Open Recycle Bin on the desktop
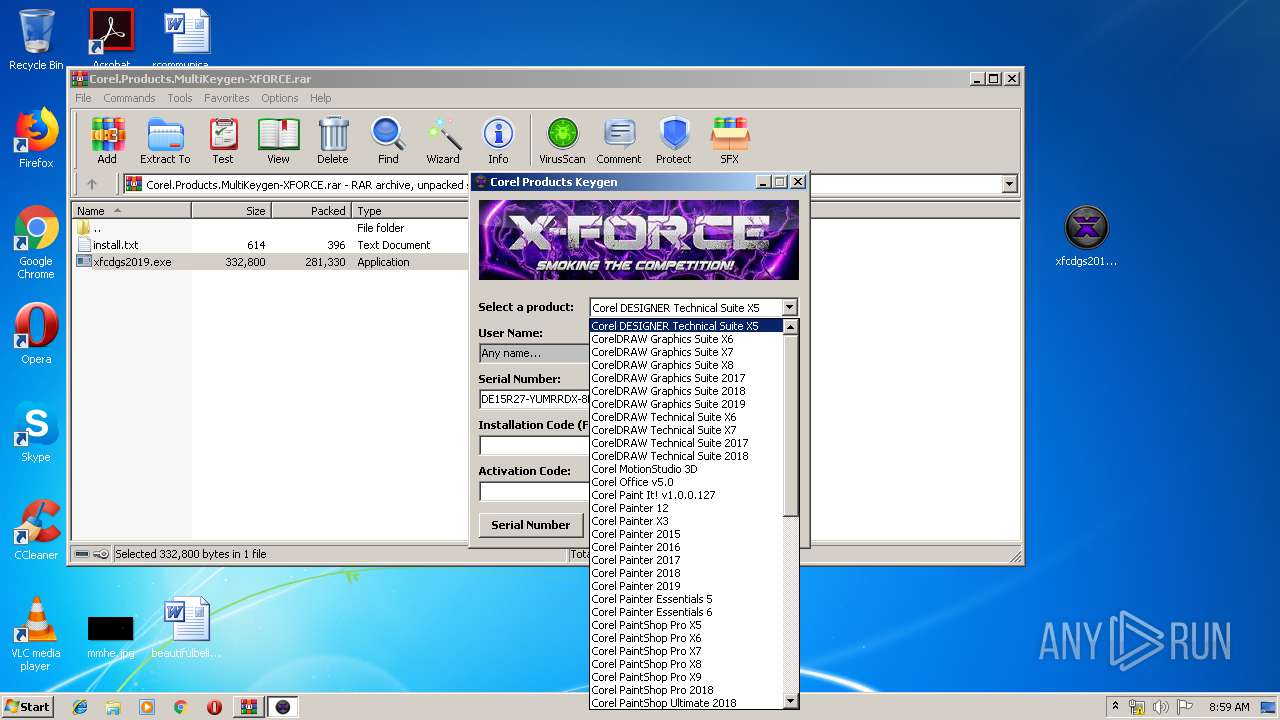1280x720 pixels. (x=36, y=40)
